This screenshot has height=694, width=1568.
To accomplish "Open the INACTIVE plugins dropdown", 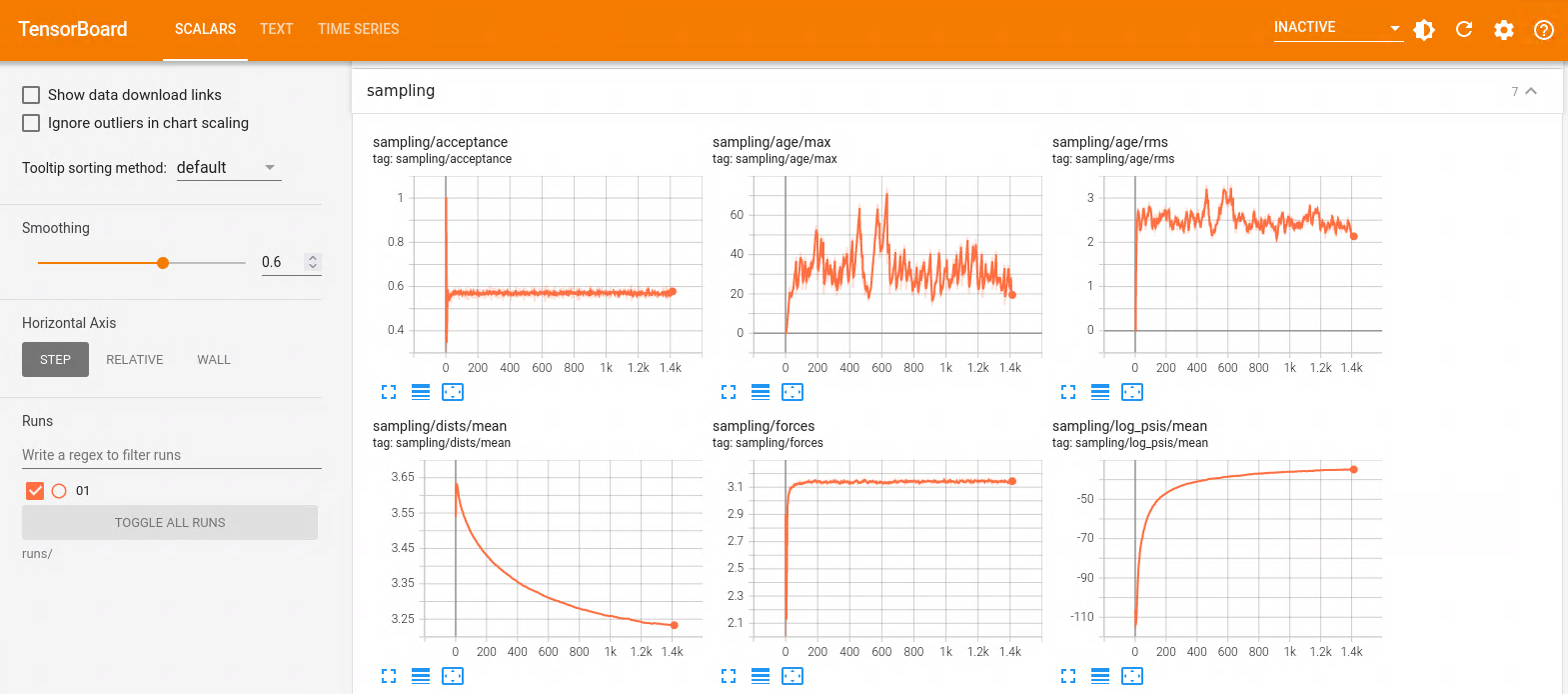I will click(1337, 28).
